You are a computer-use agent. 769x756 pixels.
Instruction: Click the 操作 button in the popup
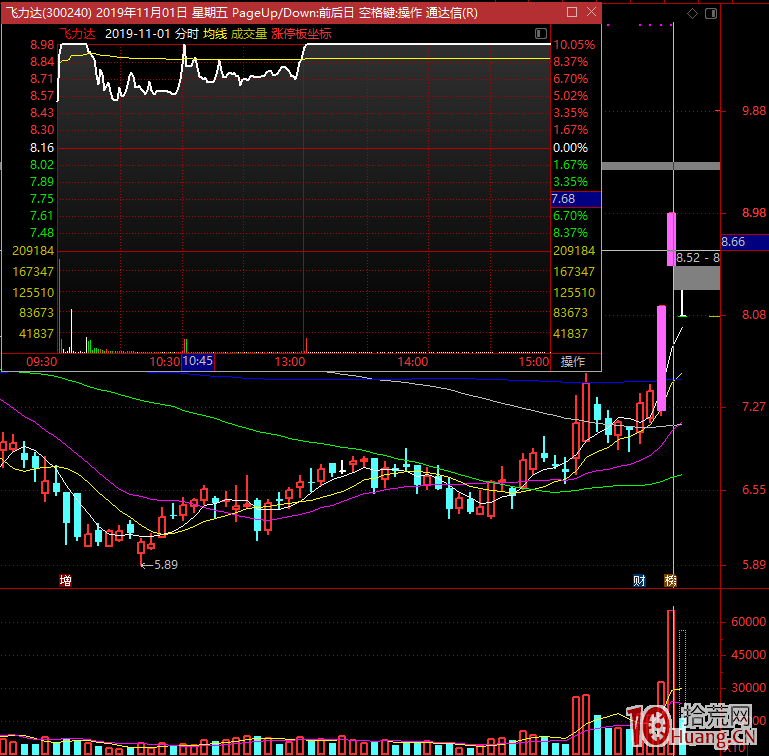tap(573, 362)
